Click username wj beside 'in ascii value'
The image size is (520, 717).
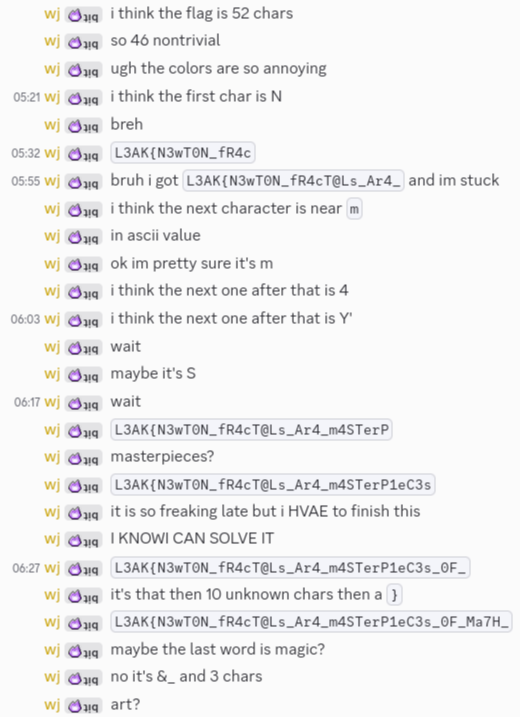pos(52,236)
